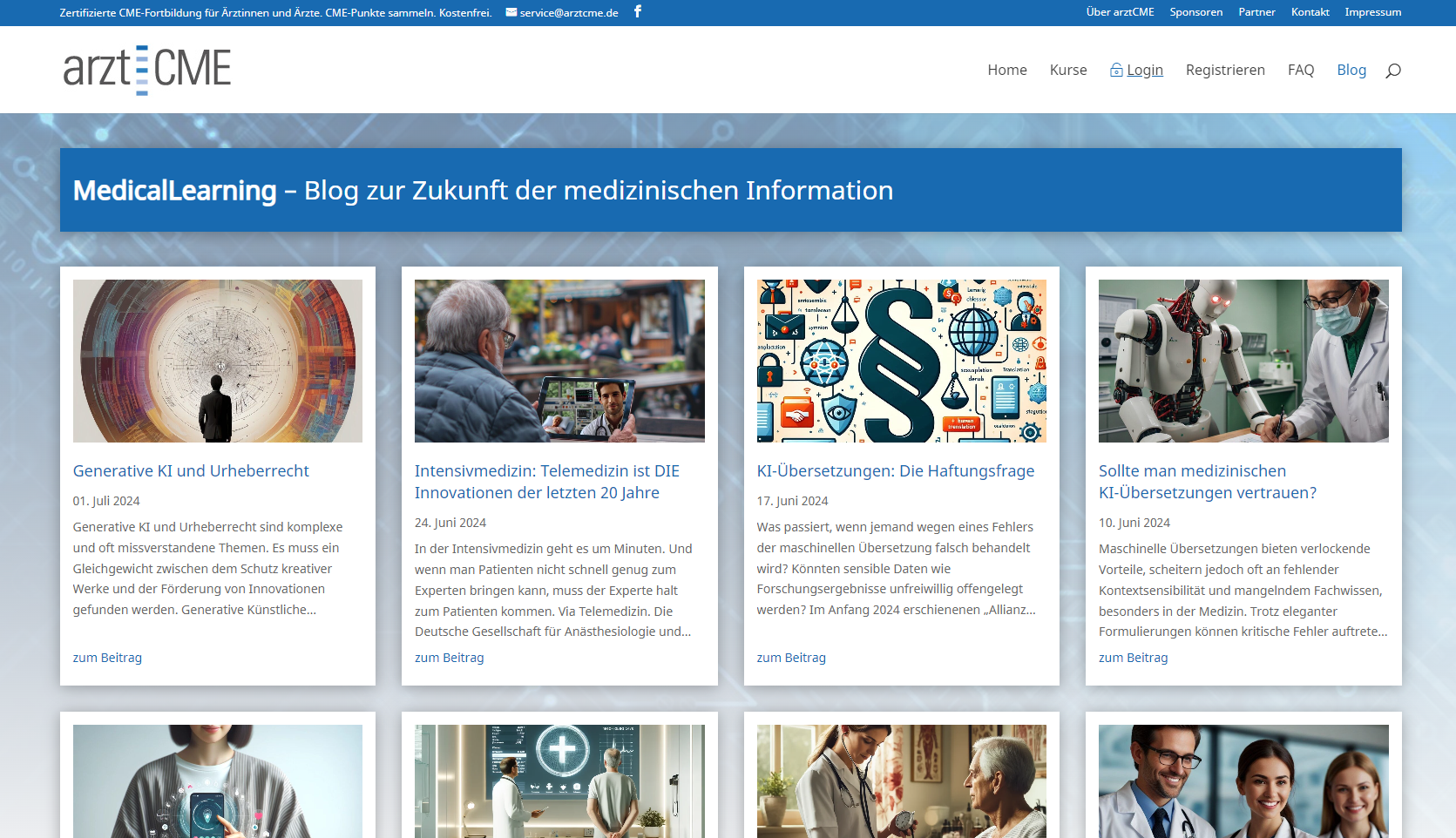Click the Zertifizierte CME-Fortbildung tagline text

click(275, 12)
